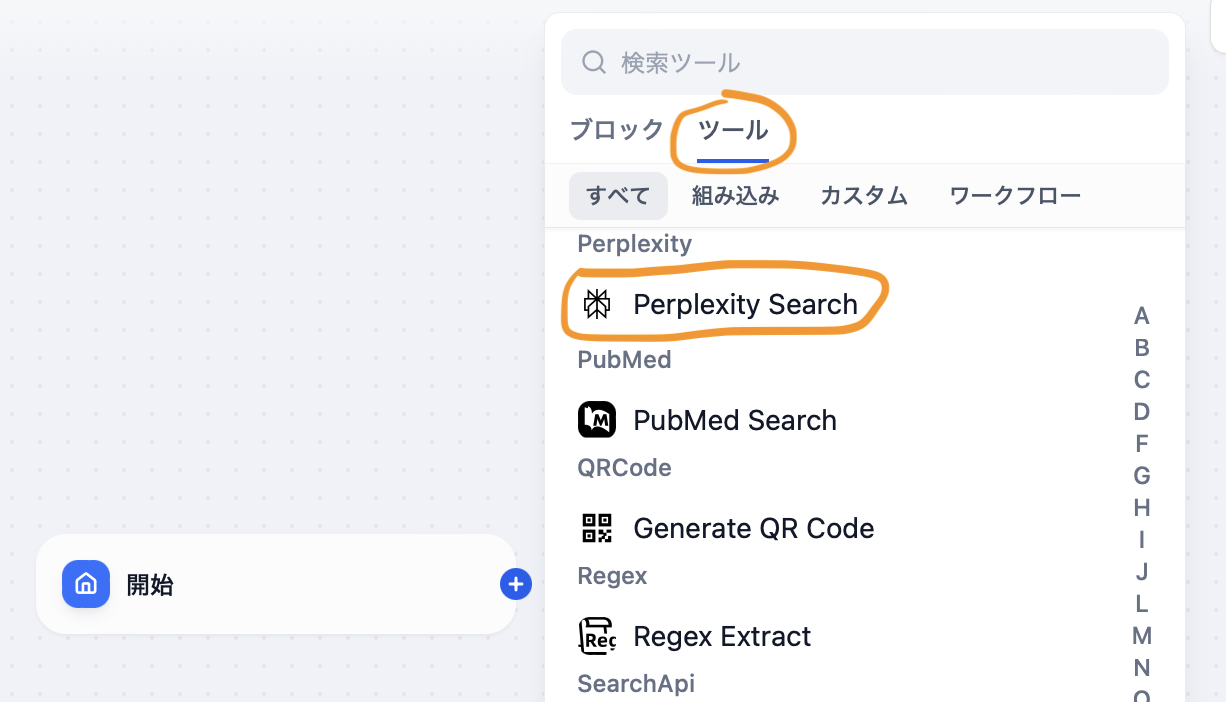Click the SearchApi section heading
This screenshot has height=702, width=1226.
[636, 684]
